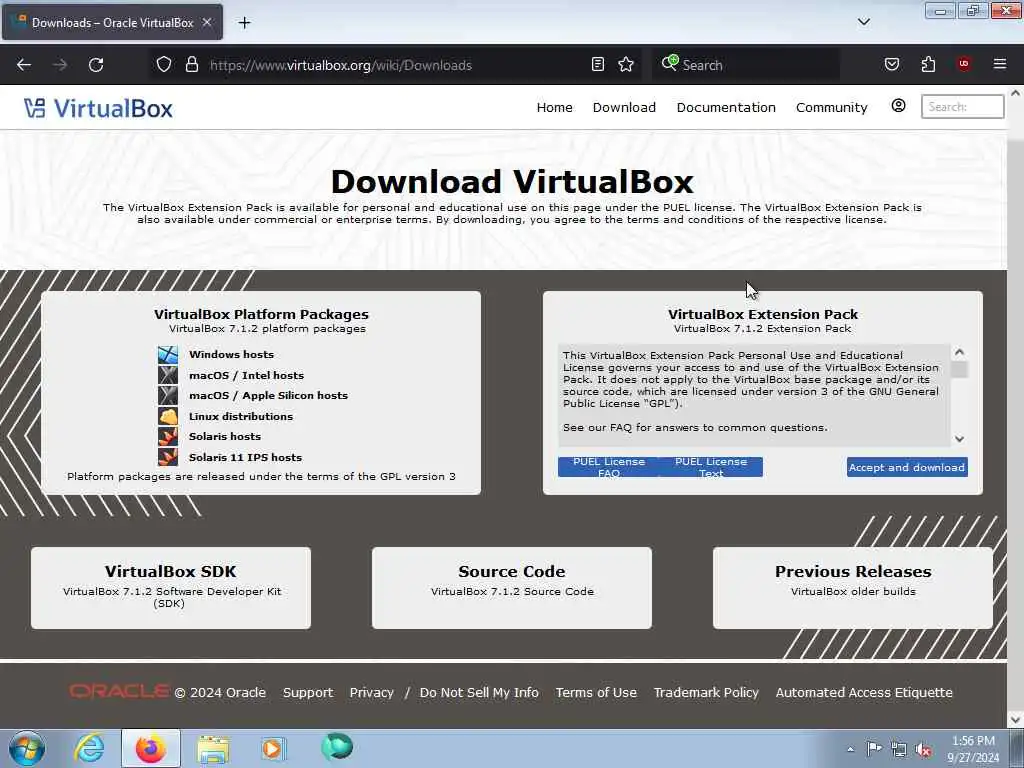Image resolution: width=1024 pixels, height=768 pixels.
Task: Show hidden tray icons arrow
Action: (x=850, y=749)
